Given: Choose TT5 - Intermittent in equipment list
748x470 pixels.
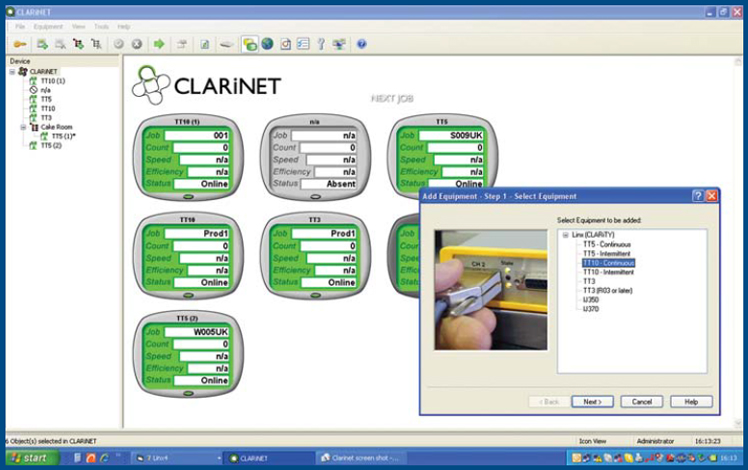Looking at the screenshot, I should (606, 253).
